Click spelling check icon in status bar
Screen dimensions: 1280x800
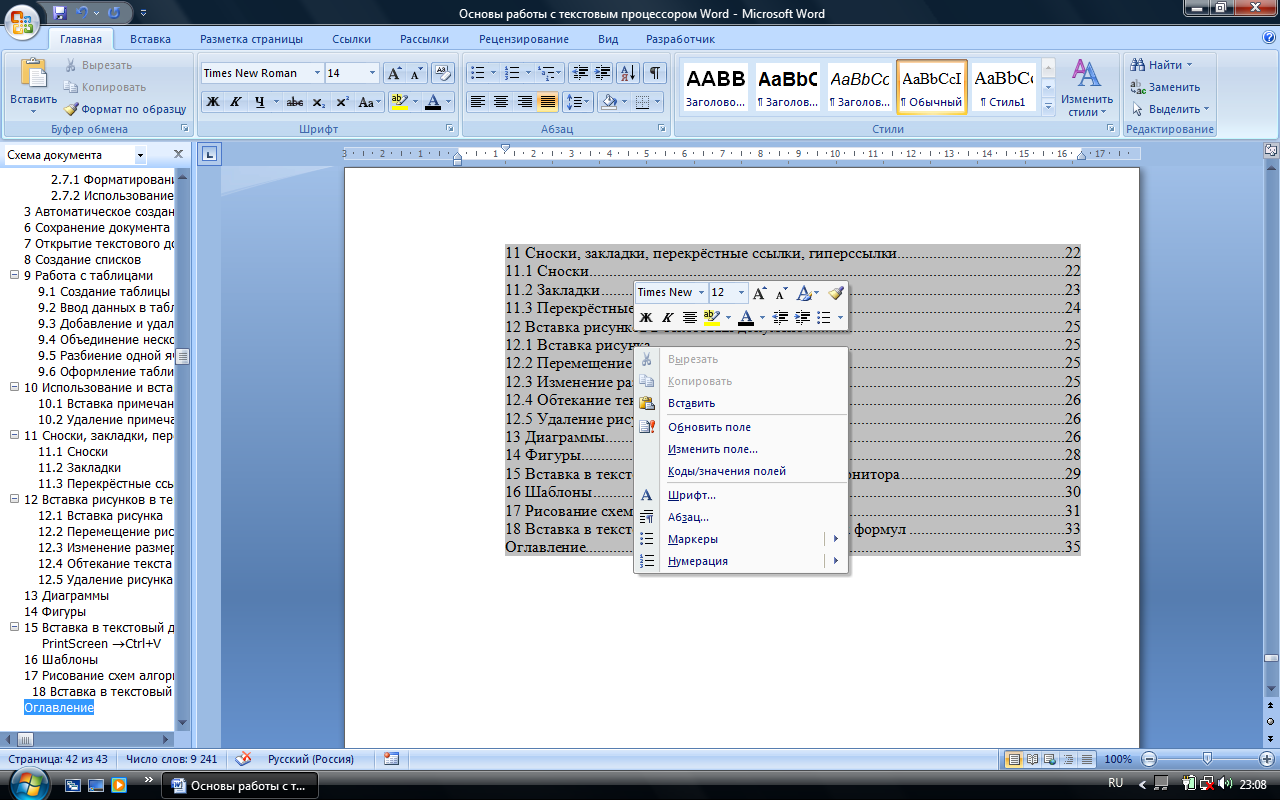(242, 759)
